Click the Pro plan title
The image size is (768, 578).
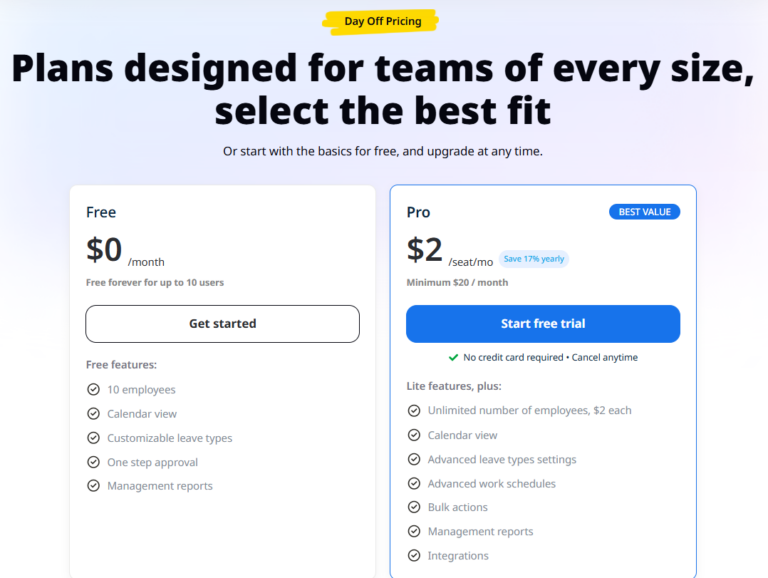pyautogui.click(x=418, y=212)
